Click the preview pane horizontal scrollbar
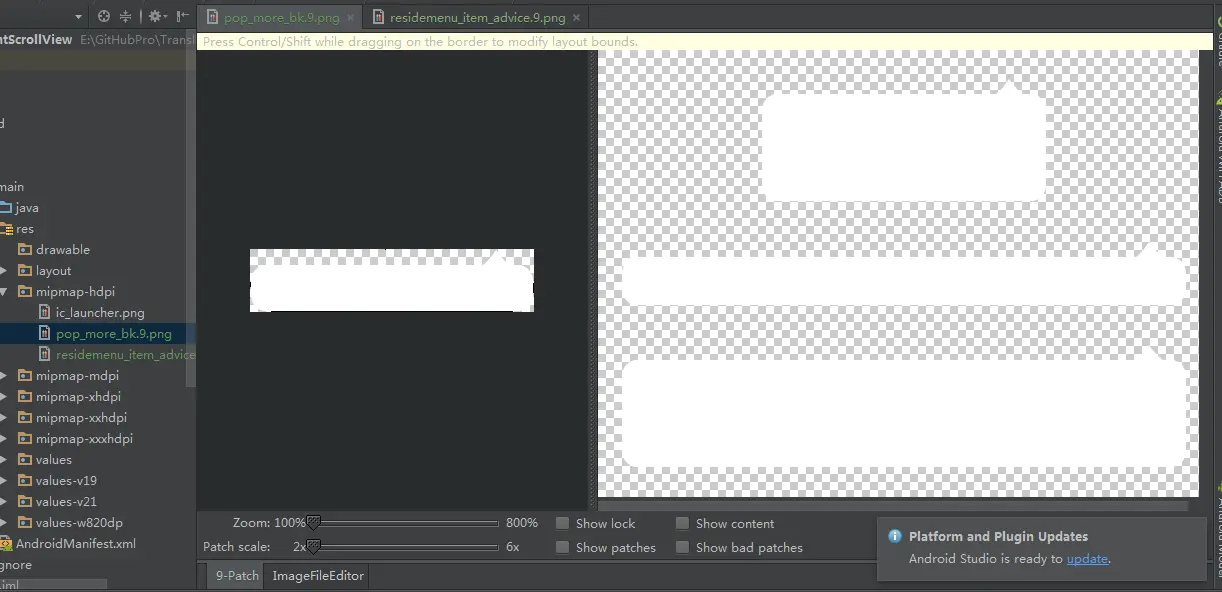This screenshot has width=1222, height=592. 893,506
